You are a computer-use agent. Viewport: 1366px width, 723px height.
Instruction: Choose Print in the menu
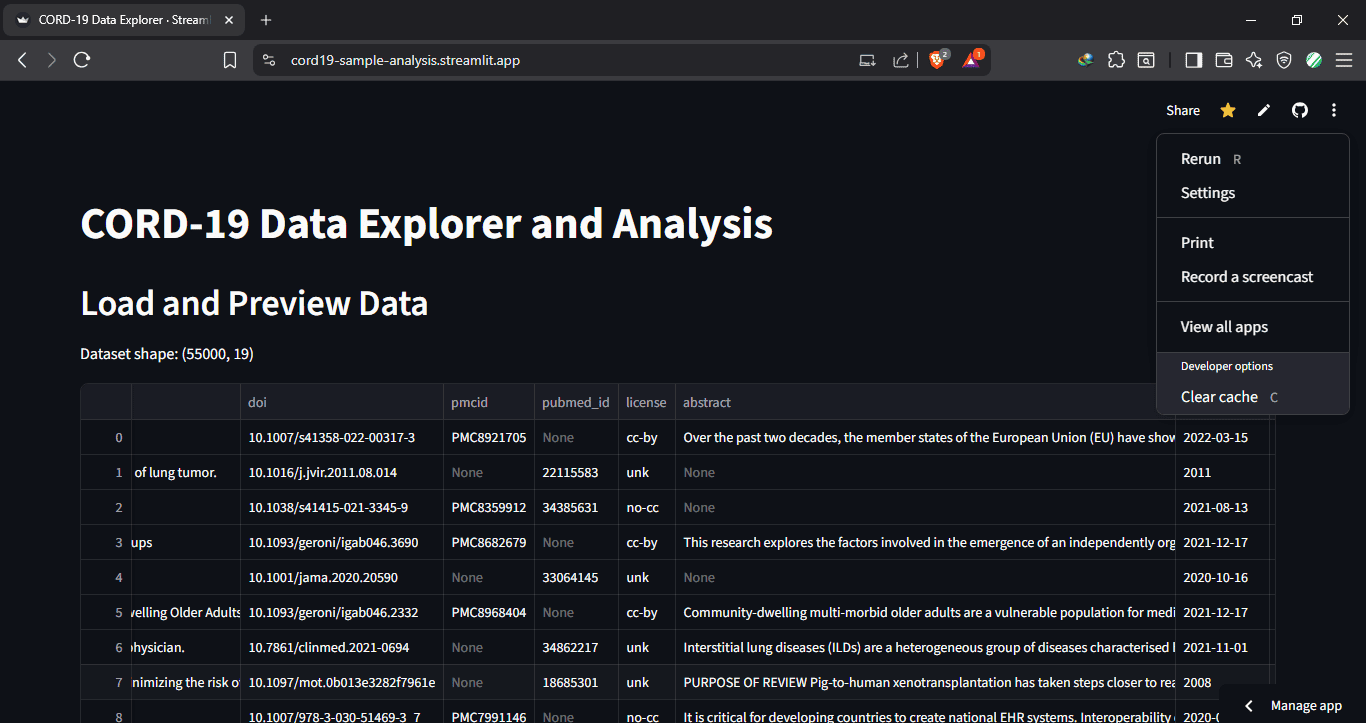click(x=1253, y=243)
